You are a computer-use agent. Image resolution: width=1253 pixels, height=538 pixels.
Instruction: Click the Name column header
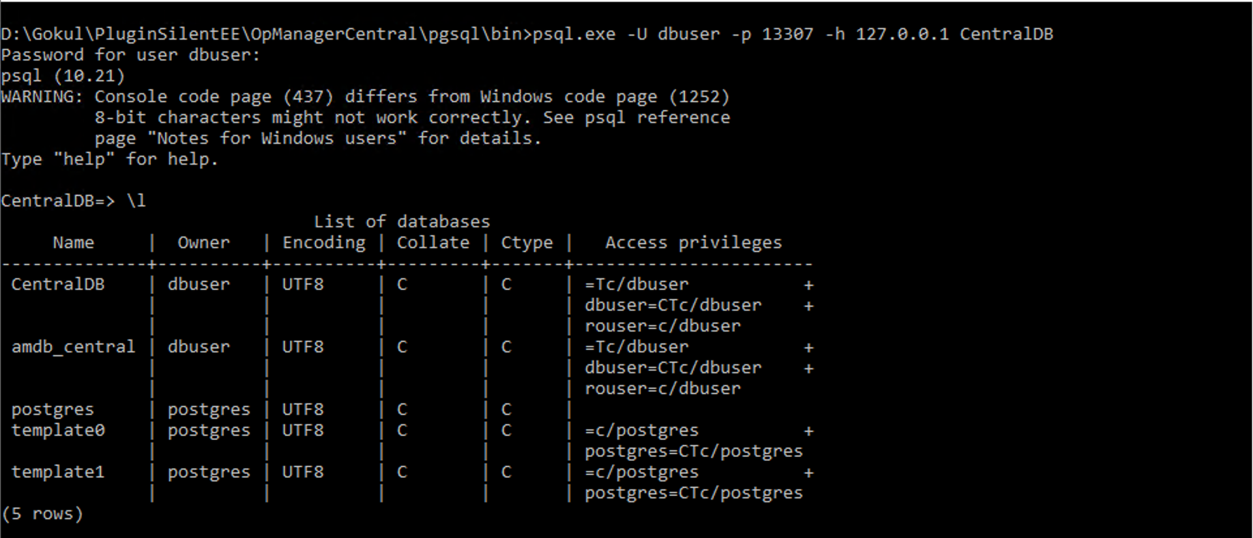73,242
